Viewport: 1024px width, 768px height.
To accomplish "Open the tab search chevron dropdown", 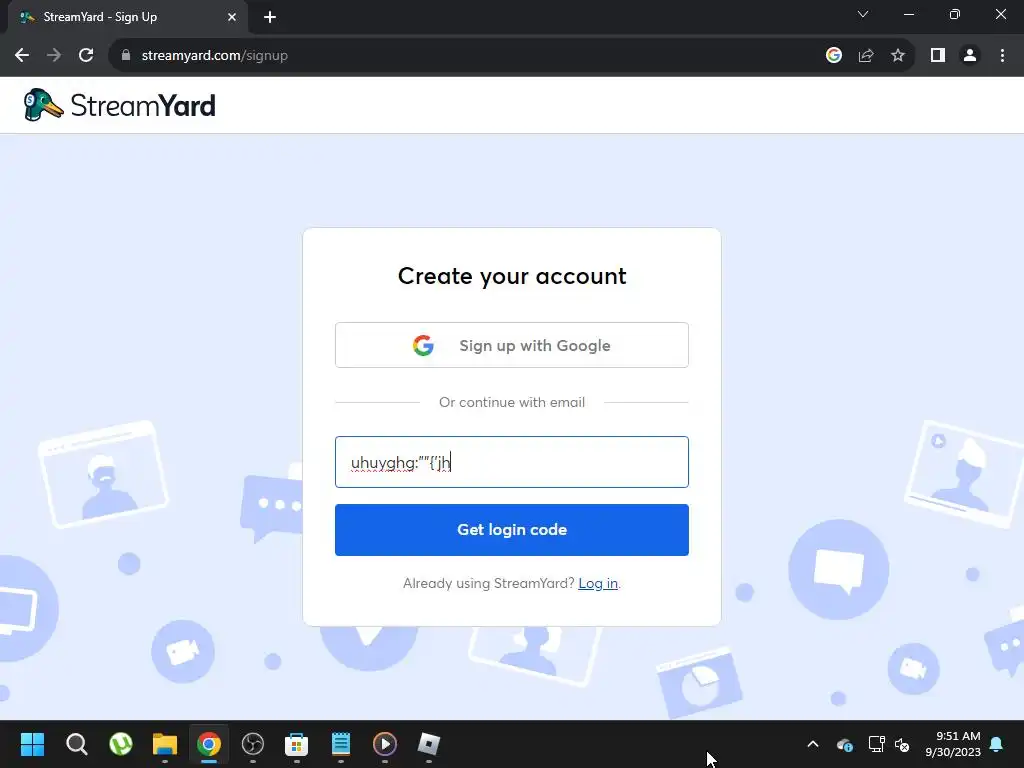I will (x=863, y=14).
